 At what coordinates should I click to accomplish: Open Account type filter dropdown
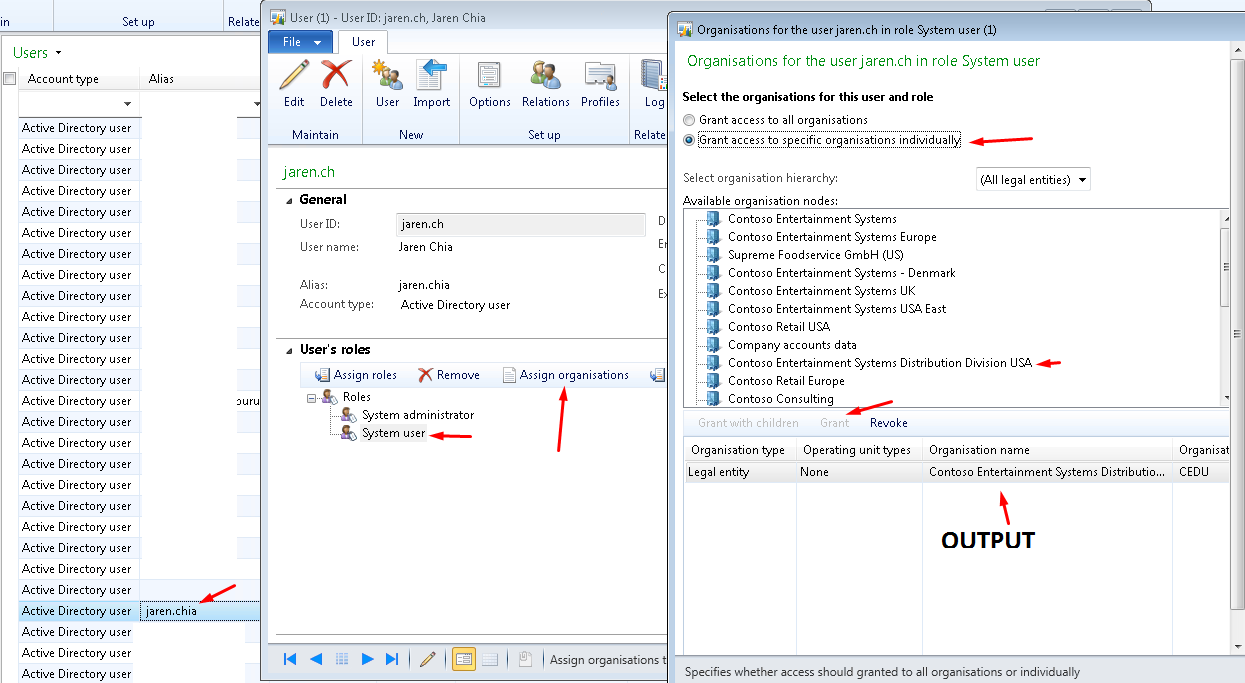[x=128, y=104]
